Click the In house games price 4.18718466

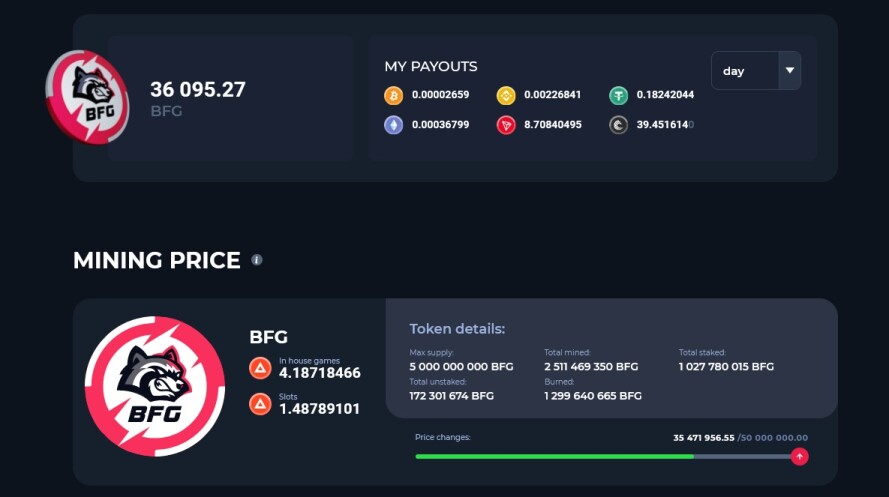320,373
